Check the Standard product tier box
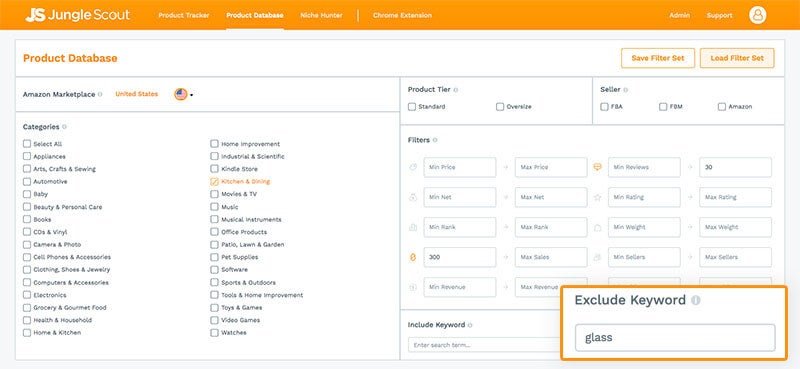Screen dimensions: 800x369 (x=412, y=107)
